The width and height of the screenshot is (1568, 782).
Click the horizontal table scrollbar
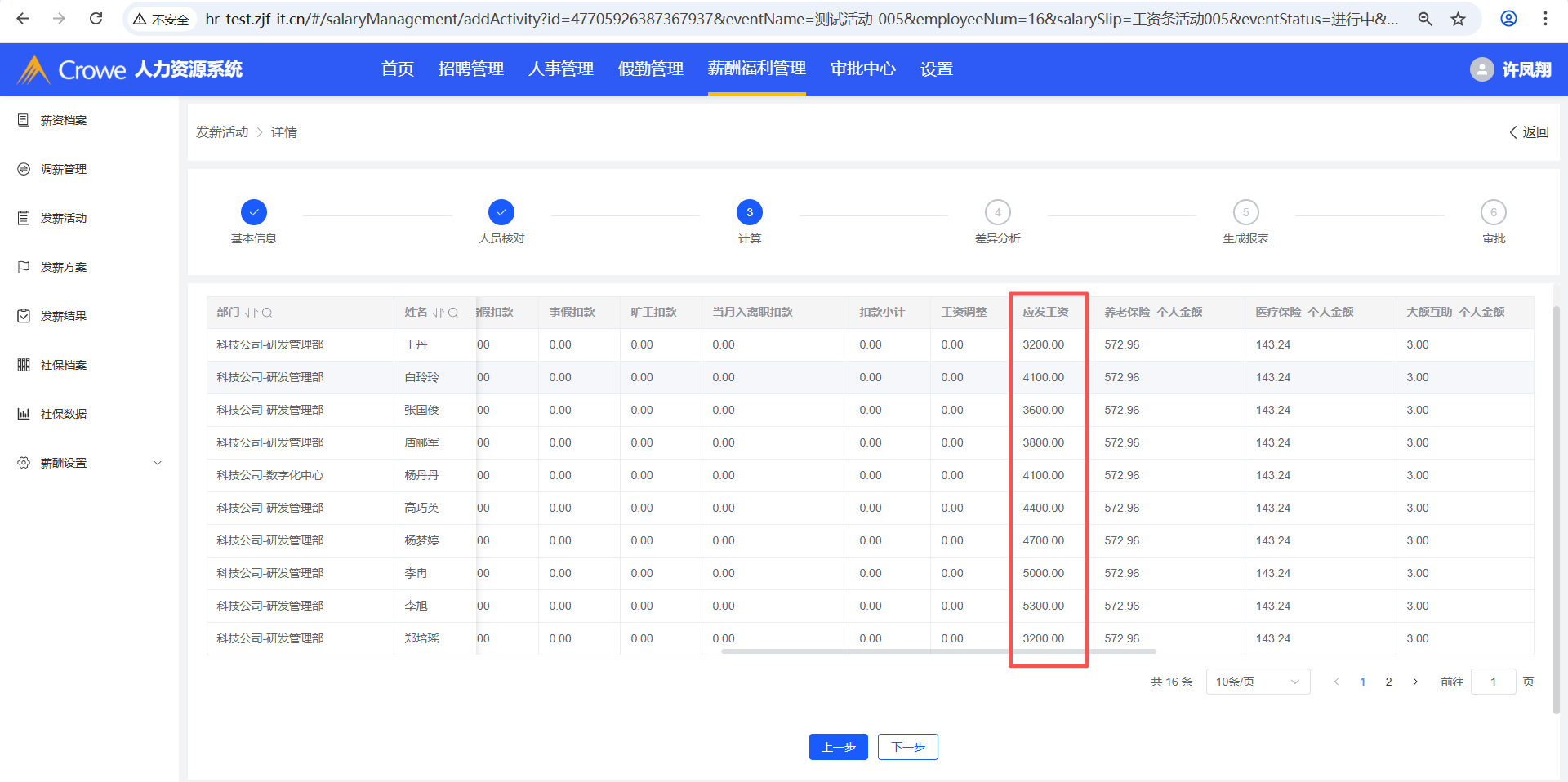click(x=938, y=651)
